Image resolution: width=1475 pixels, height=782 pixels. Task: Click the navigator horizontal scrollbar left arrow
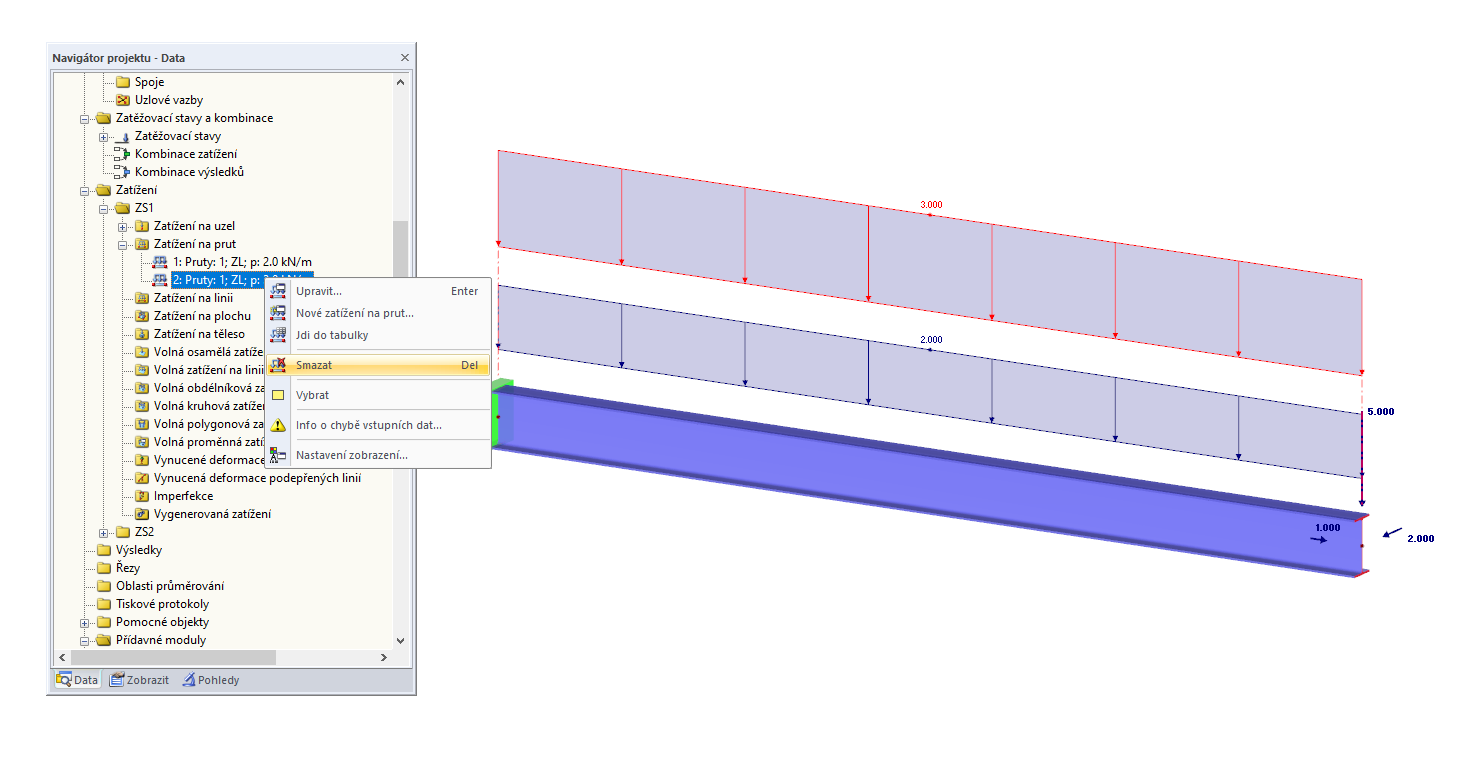[x=60, y=658]
